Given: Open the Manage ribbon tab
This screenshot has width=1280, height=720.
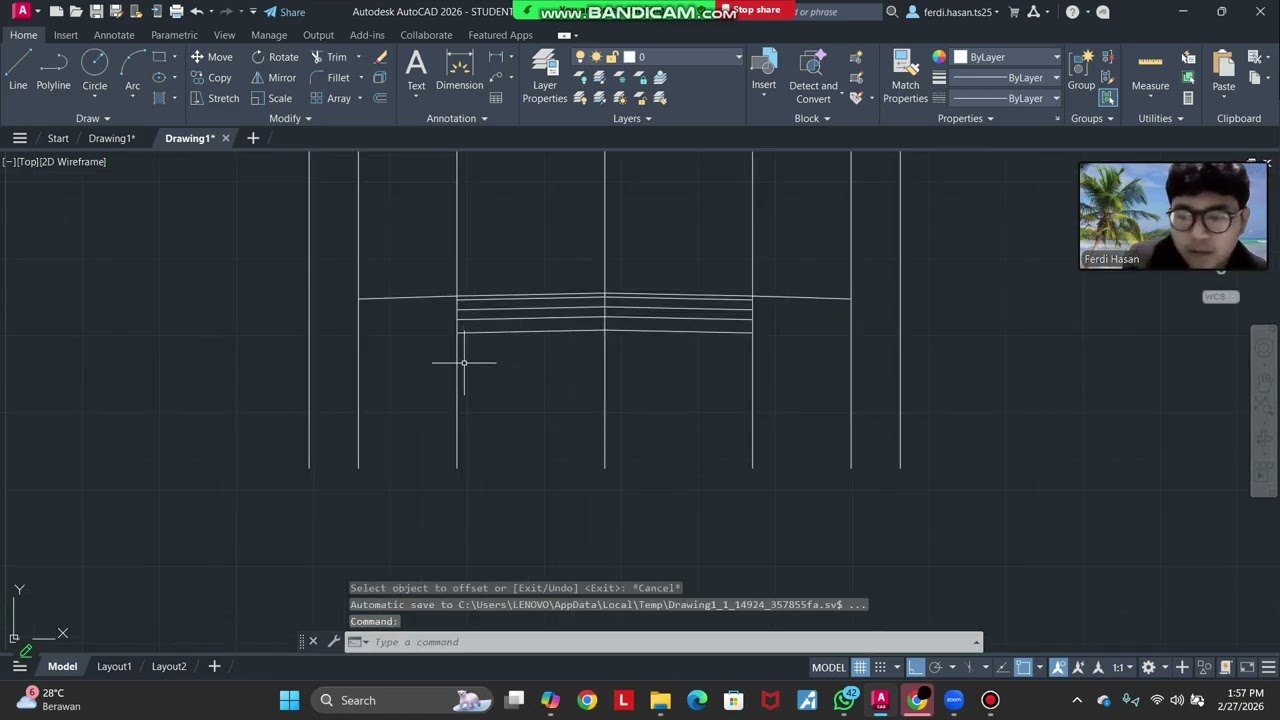Looking at the screenshot, I should click(x=269, y=35).
